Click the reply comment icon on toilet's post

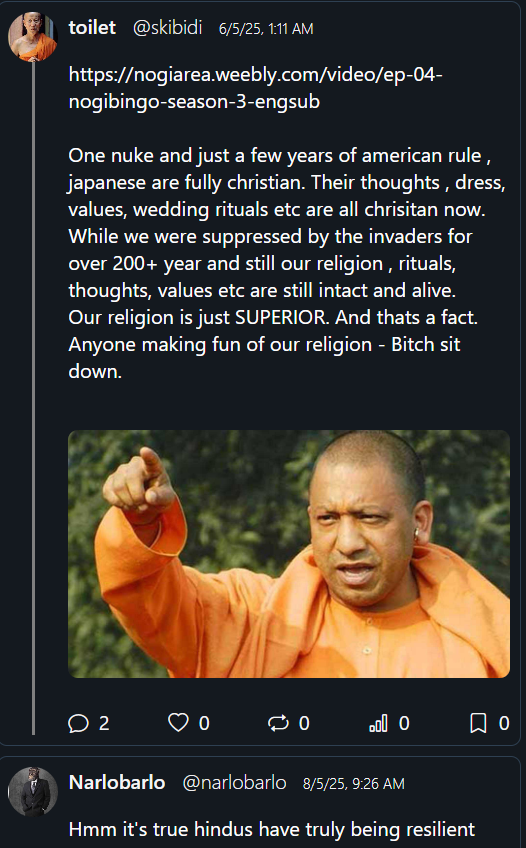pyautogui.click(x=78, y=723)
